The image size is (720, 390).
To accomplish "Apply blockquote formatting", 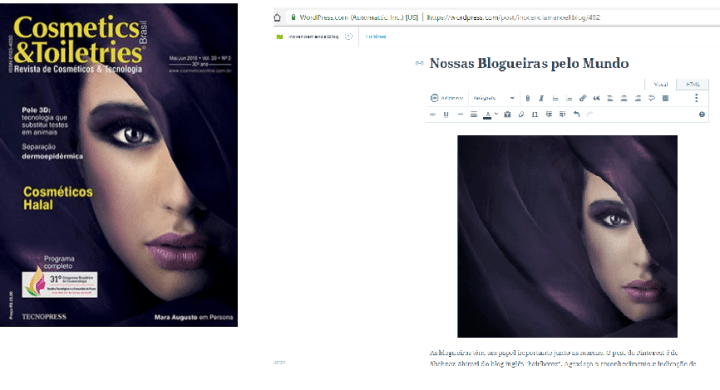I will (x=596, y=98).
